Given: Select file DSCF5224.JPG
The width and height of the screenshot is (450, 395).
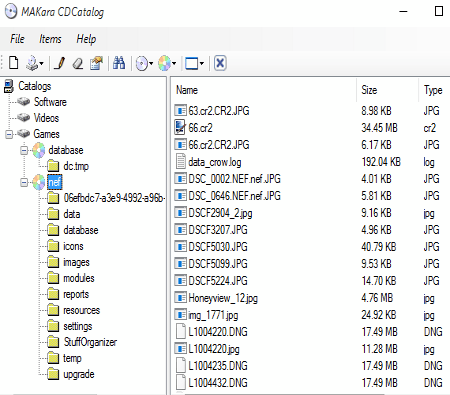Looking at the screenshot, I should (x=218, y=281).
